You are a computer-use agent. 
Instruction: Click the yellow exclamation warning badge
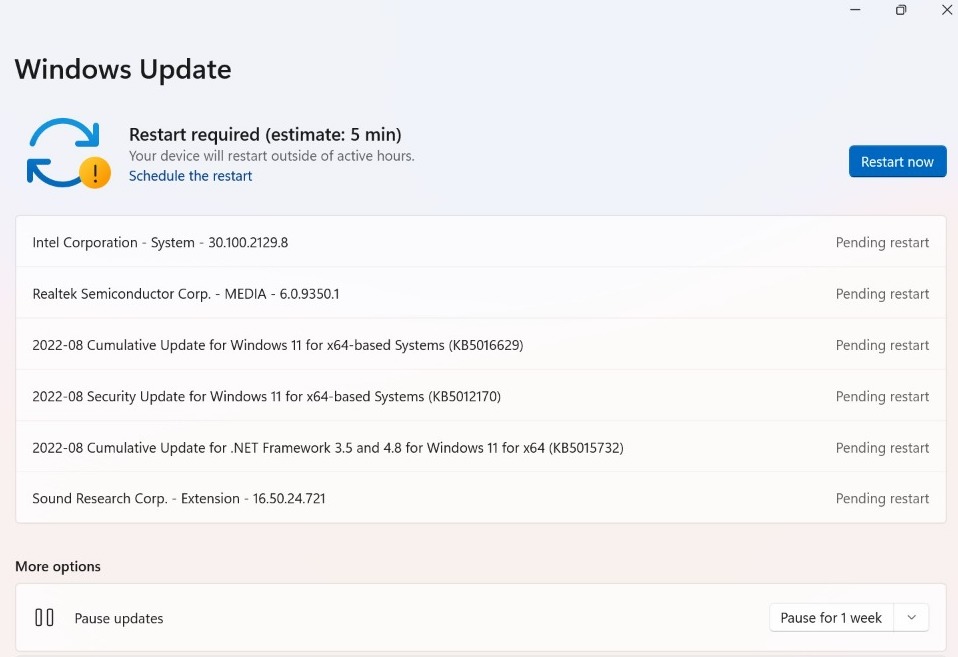click(95, 173)
